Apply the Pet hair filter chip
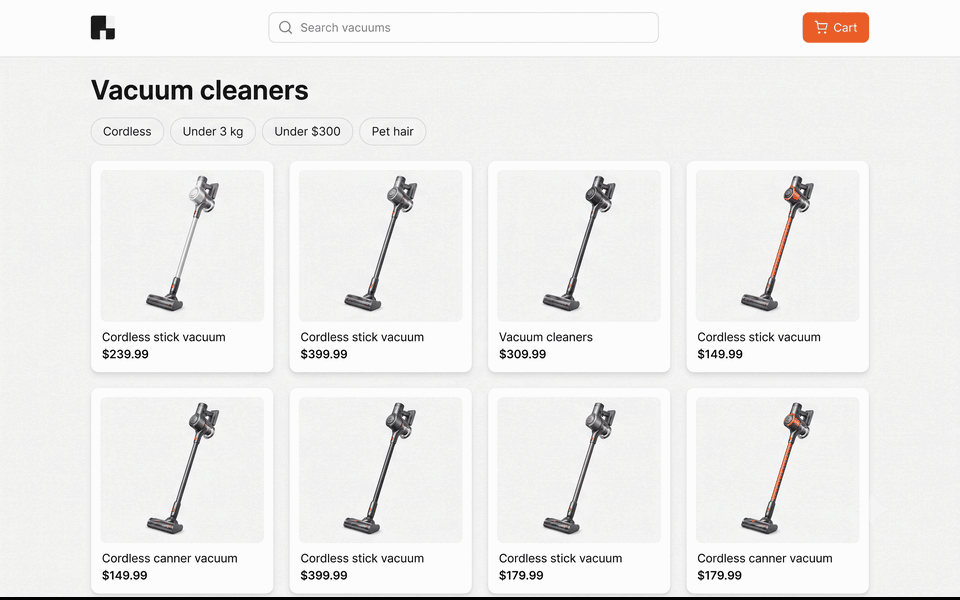The height and width of the screenshot is (600, 960). coord(392,132)
